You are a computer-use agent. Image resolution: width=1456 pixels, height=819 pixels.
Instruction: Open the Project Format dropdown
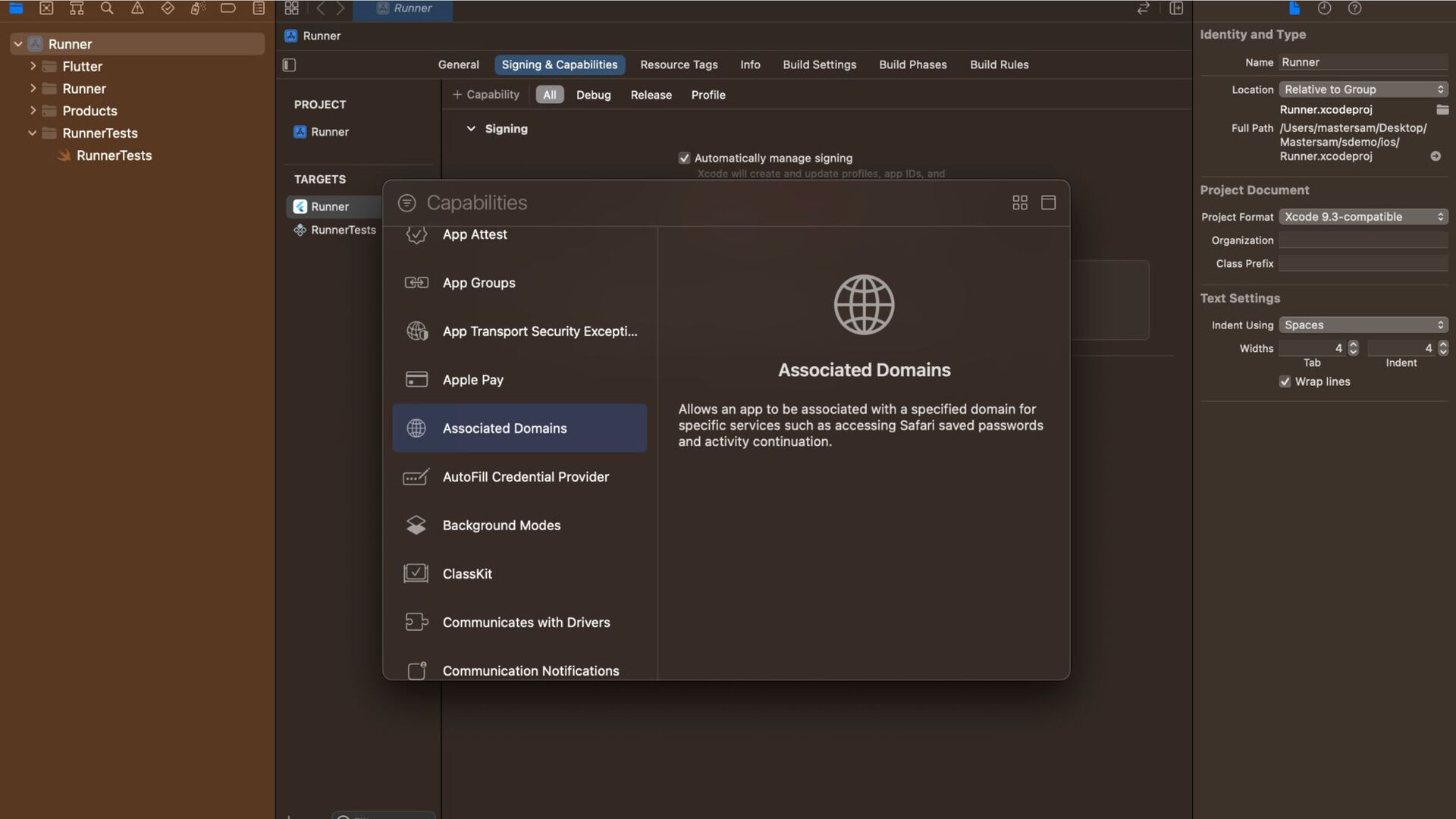click(1363, 217)
